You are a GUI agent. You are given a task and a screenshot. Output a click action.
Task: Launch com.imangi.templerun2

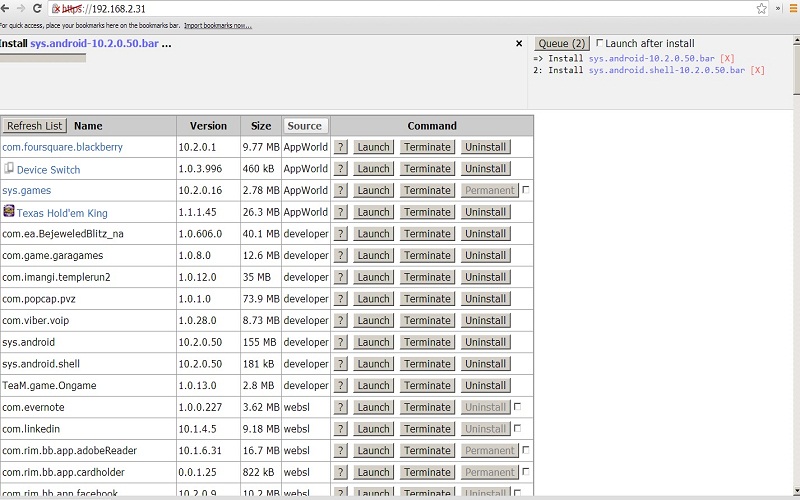click(373, 277)
